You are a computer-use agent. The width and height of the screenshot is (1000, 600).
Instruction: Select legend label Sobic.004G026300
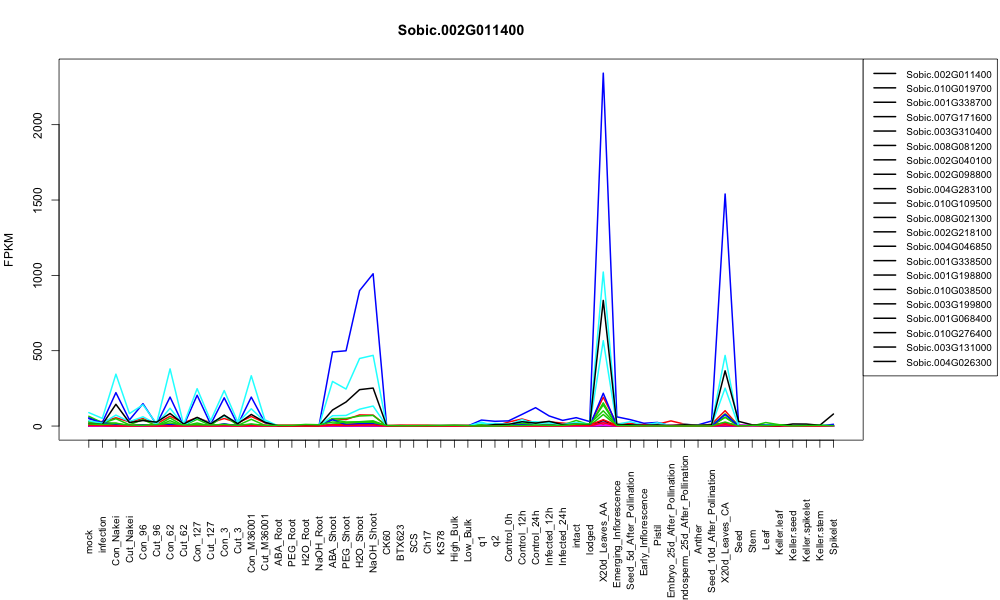(x=948, y=362)
